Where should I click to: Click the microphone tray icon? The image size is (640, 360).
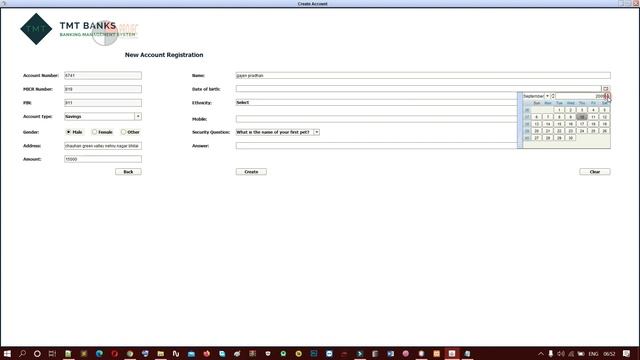pos(551,353)
